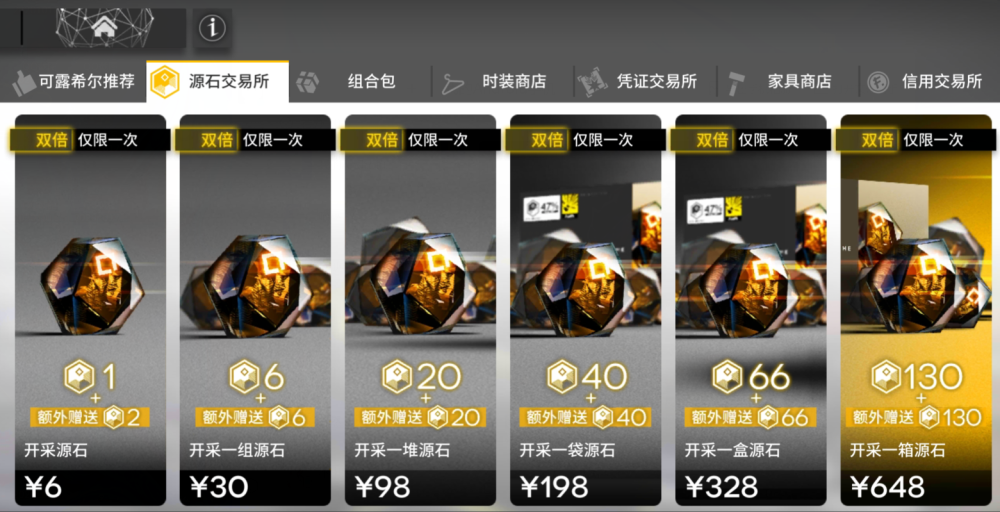The height and width of the screenshot is (512, 1000).
Task: Click the credit coin icon for 信用交易所
Action: pyautogui.click(x=878, y=82)
